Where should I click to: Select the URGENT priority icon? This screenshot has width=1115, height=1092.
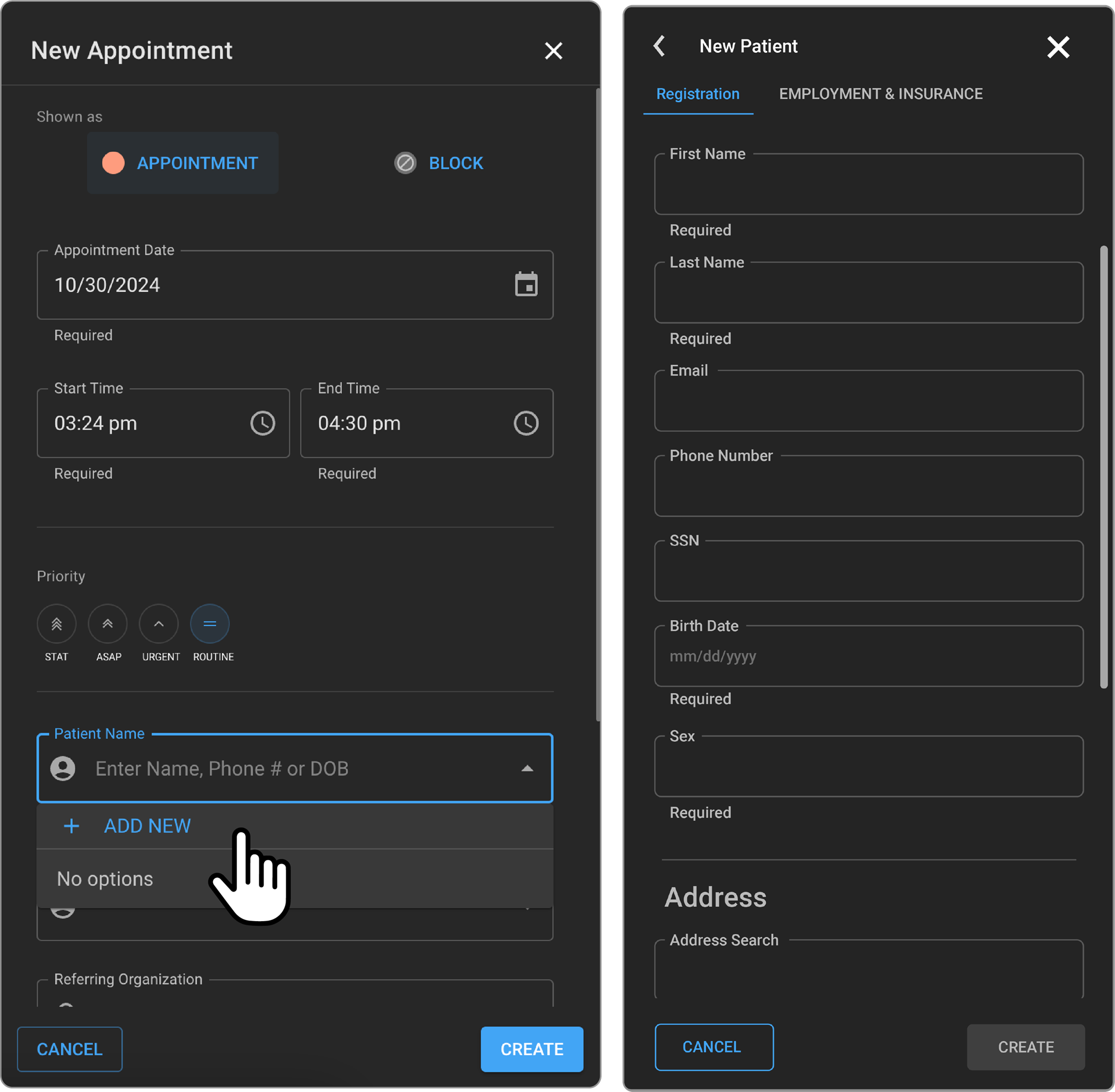159,624
